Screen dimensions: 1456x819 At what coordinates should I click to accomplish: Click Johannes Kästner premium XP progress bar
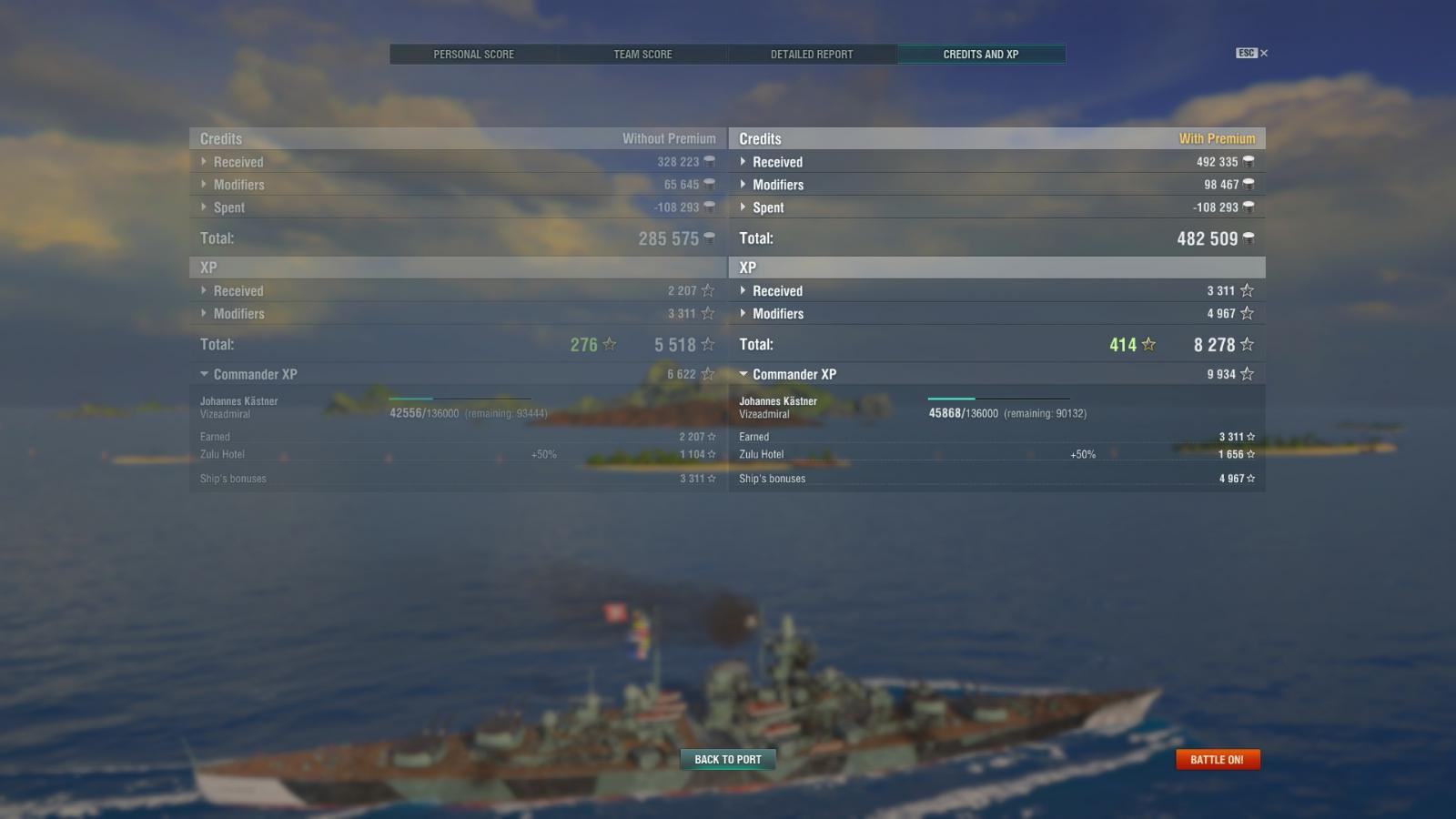click(998, 399)
